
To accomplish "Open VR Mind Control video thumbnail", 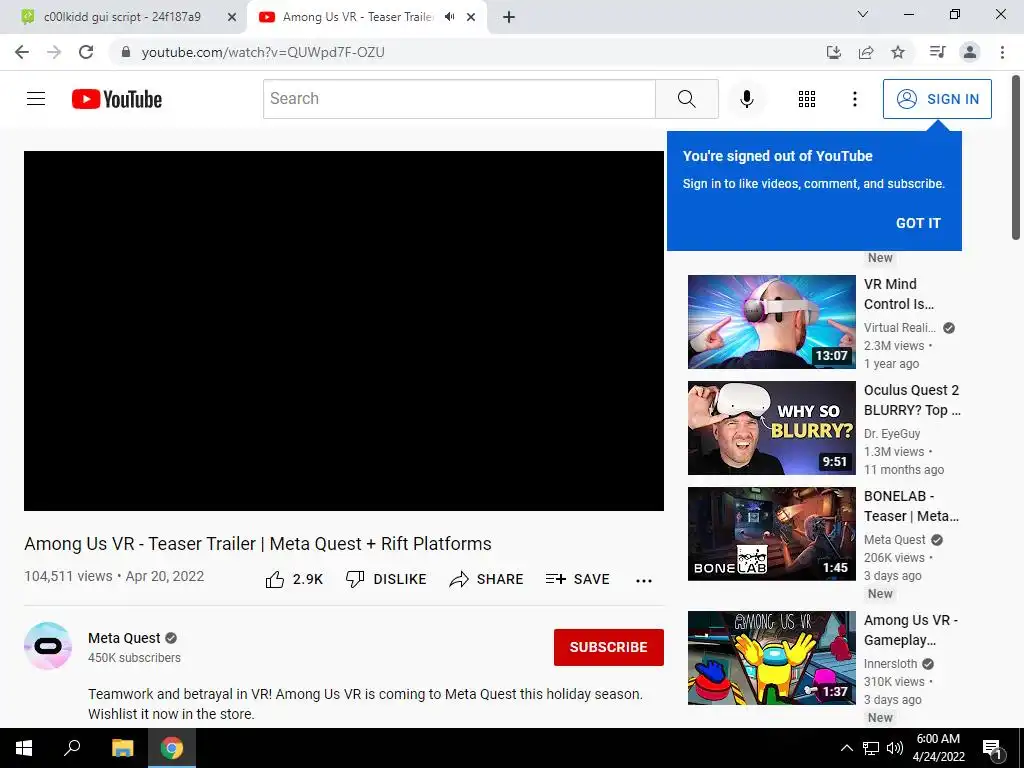I will [771, 322].
